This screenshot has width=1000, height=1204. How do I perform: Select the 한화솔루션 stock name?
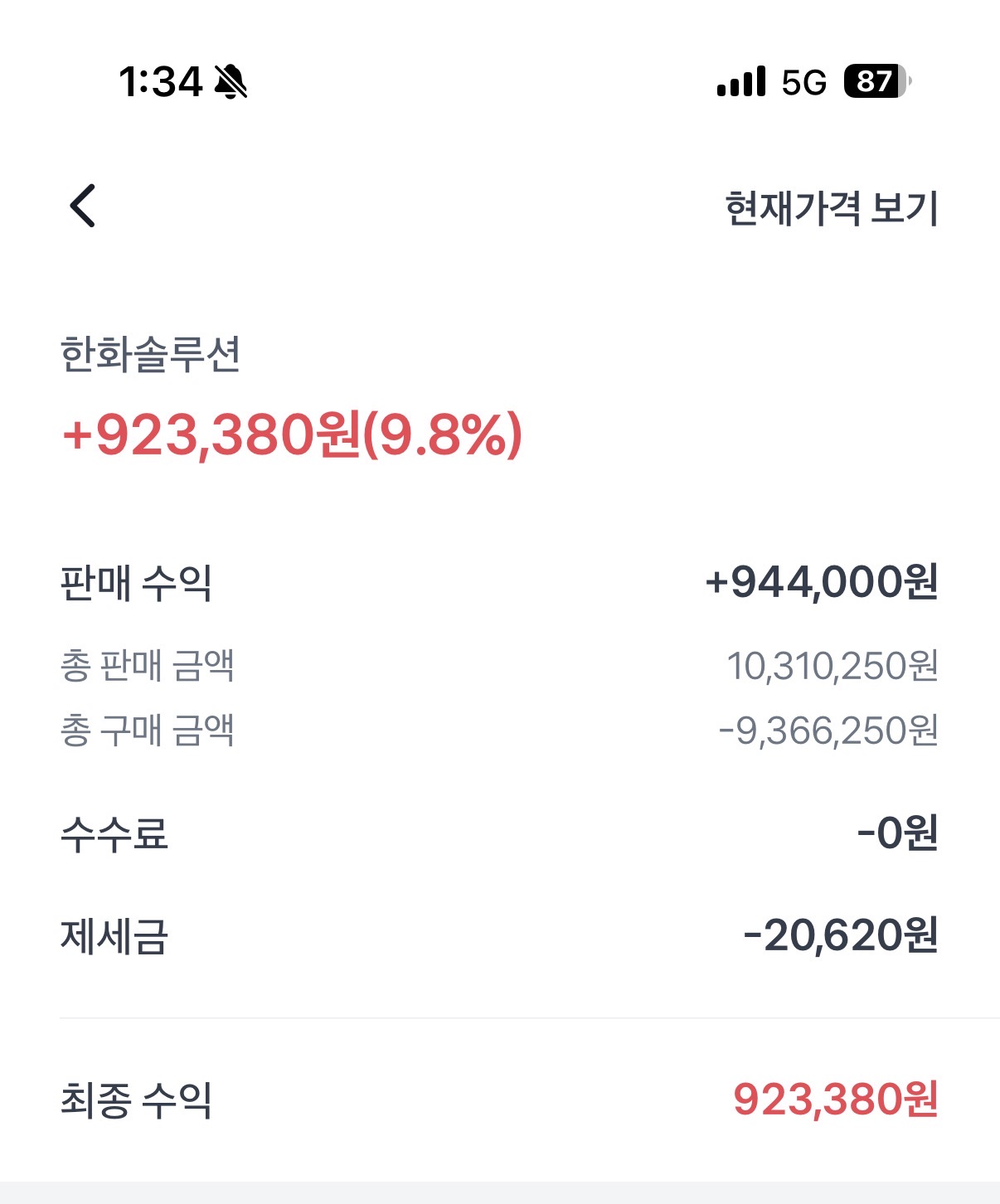click(150, 354)
